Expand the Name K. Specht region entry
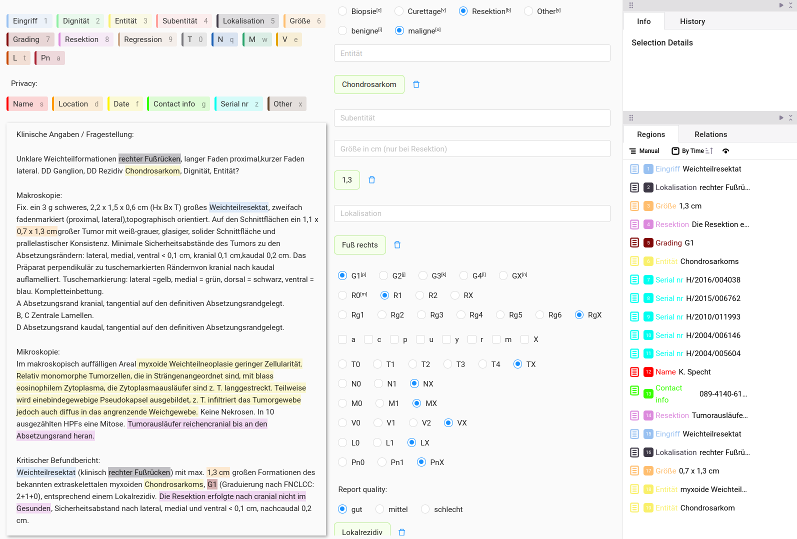Viewport: 797px width, 539px height. (x=635, y=371)
